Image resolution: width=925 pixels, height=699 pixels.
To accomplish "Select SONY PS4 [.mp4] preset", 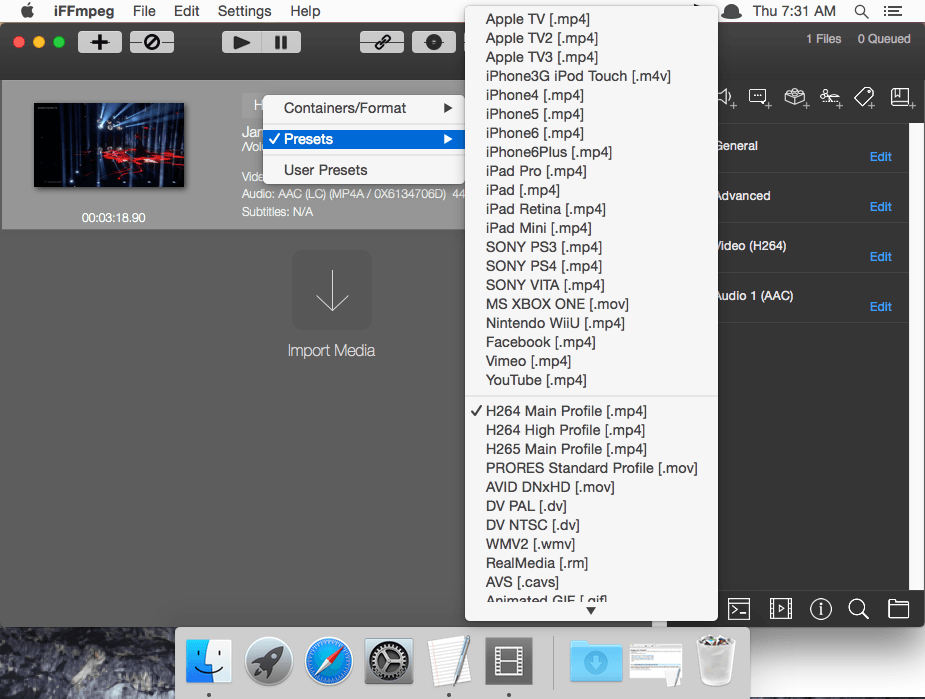I will tap(591, 266).
